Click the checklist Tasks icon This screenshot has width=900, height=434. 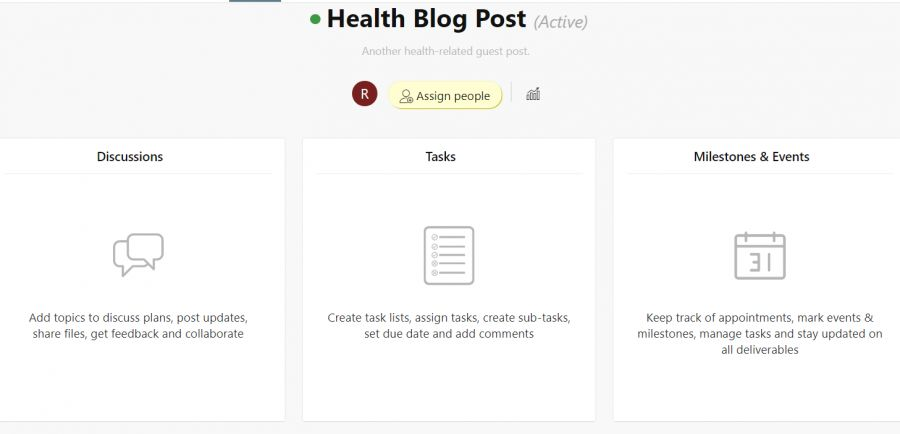coord(449,255)
